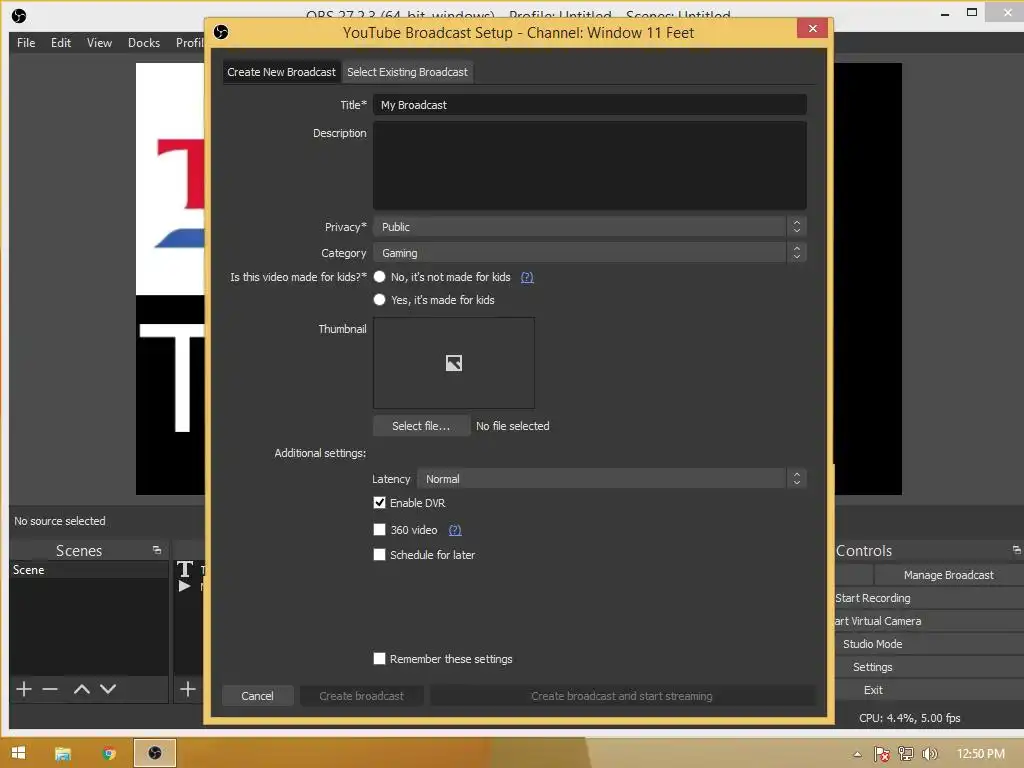Click the OBS logo in the main window title bar
The image size is (1024, 768).
(19, 16)
